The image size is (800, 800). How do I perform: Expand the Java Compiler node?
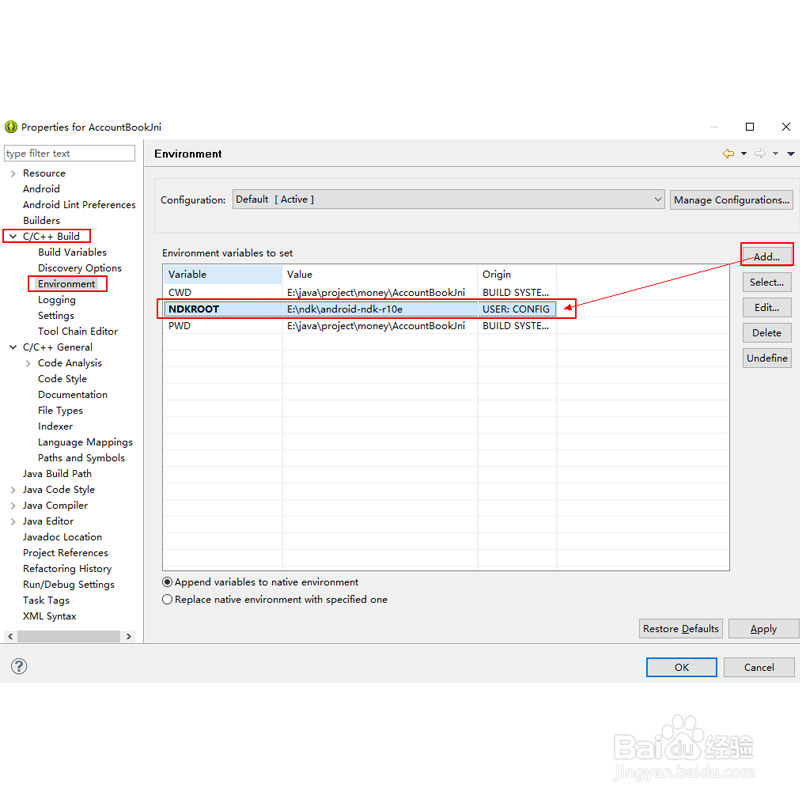(x=13, y=506)
